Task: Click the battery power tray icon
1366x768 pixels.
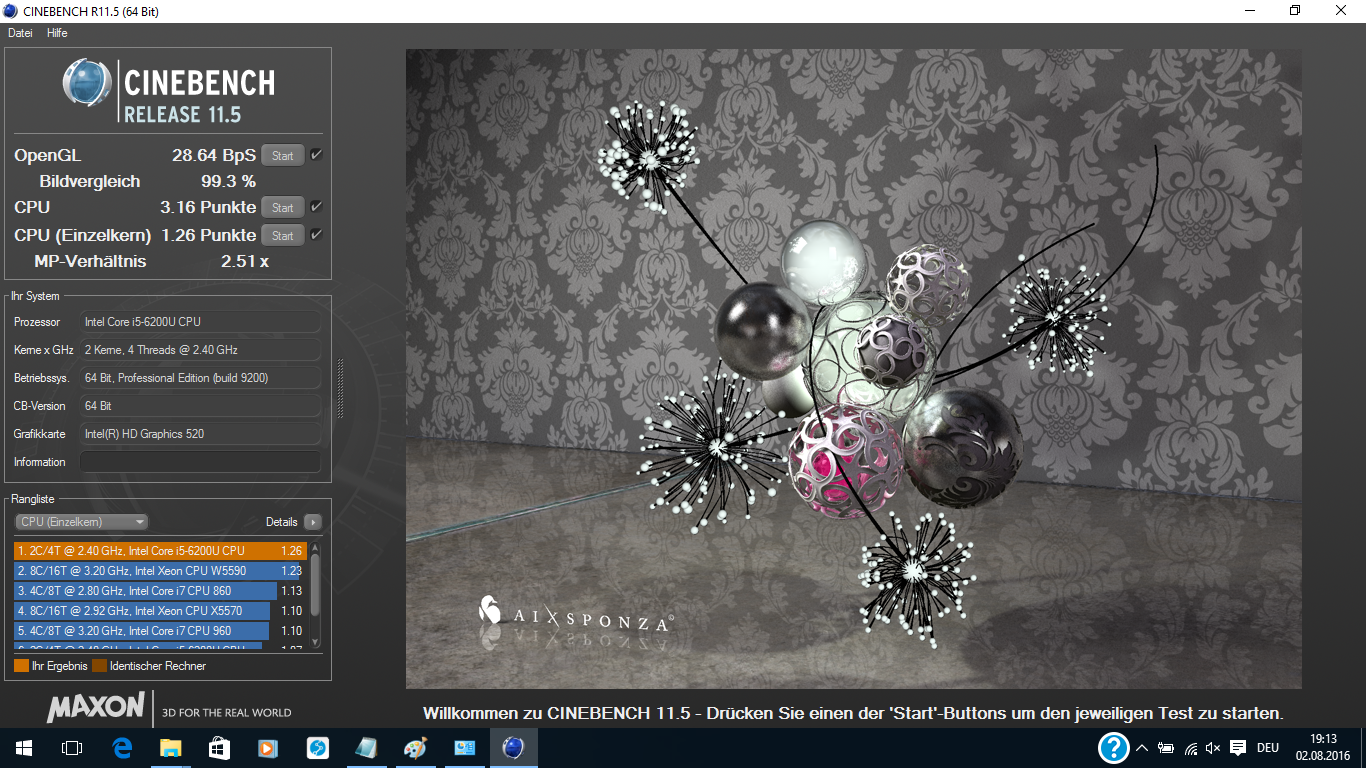Action: coord(1166,748)
